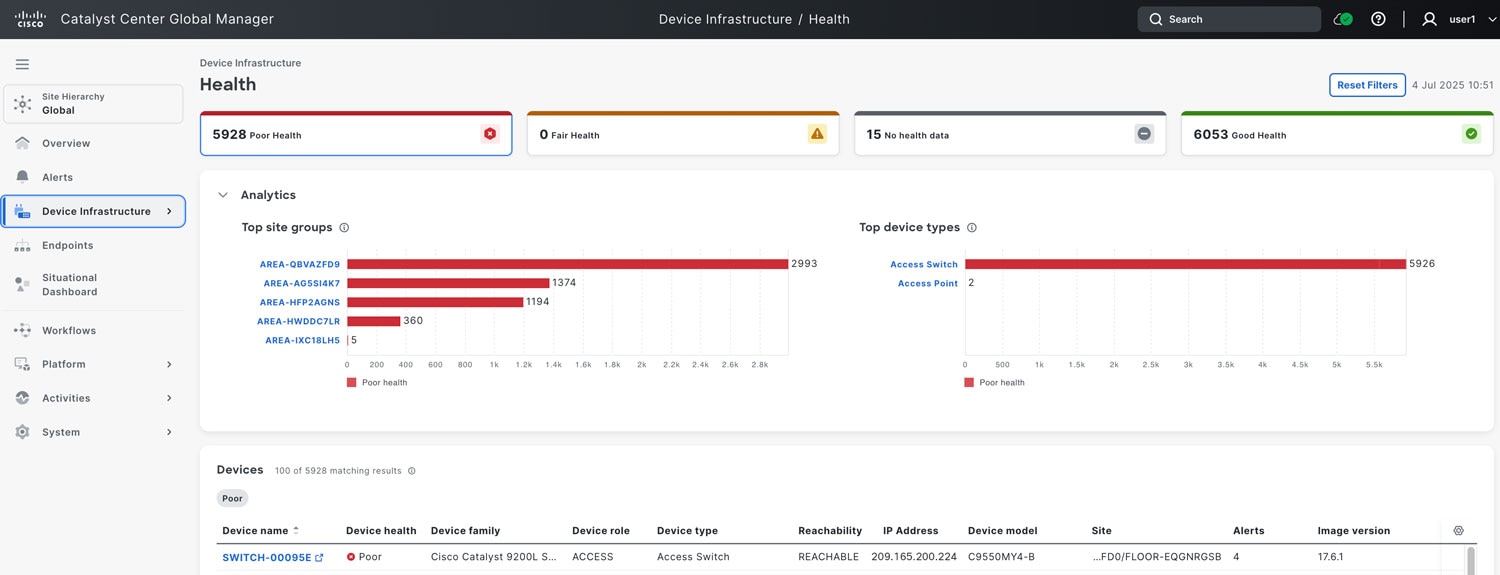The image size is (1500, 575).
Task: Sort by Device name column arrow
Action: [x=296, y=531]
